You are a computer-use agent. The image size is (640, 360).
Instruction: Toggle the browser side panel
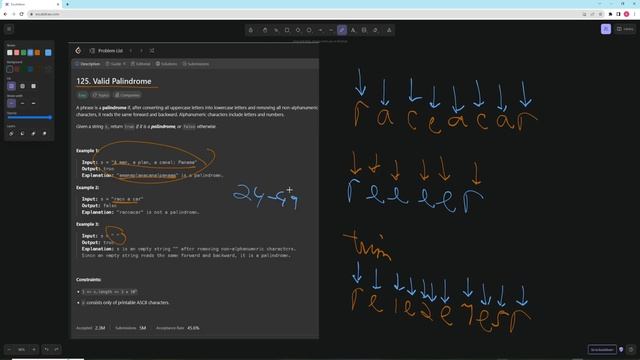[618, 14]
